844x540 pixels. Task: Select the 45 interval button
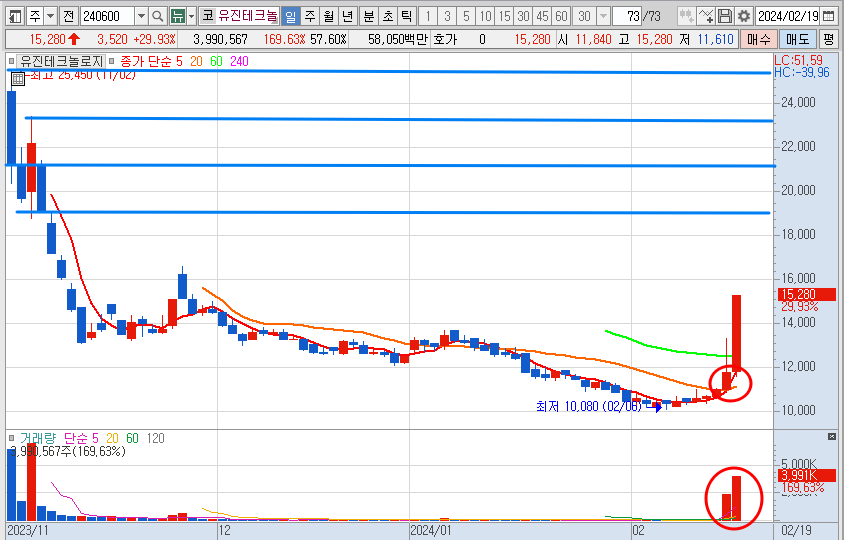pos(543,16)
